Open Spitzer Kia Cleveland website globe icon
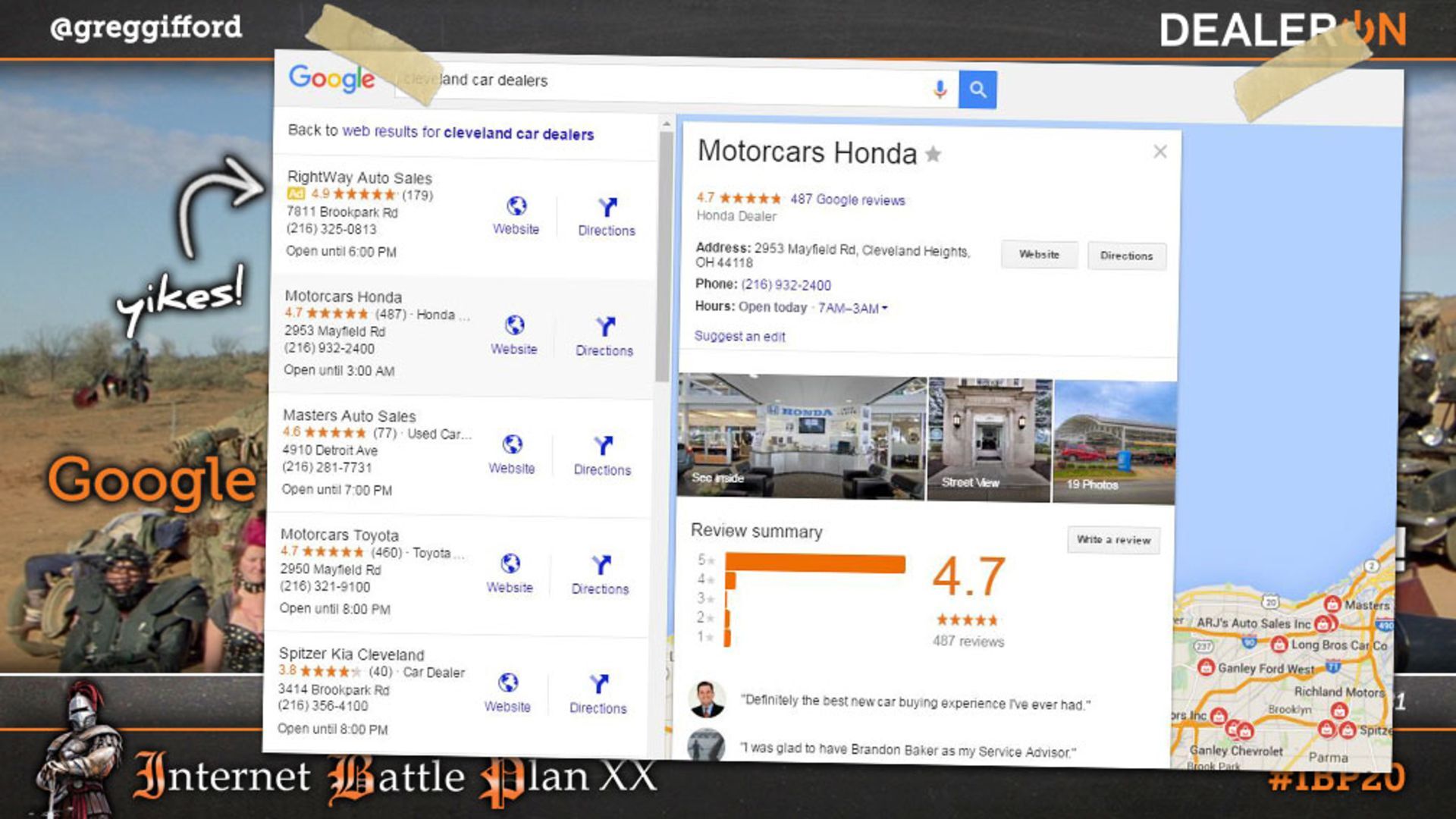 [x=508, y=682]
